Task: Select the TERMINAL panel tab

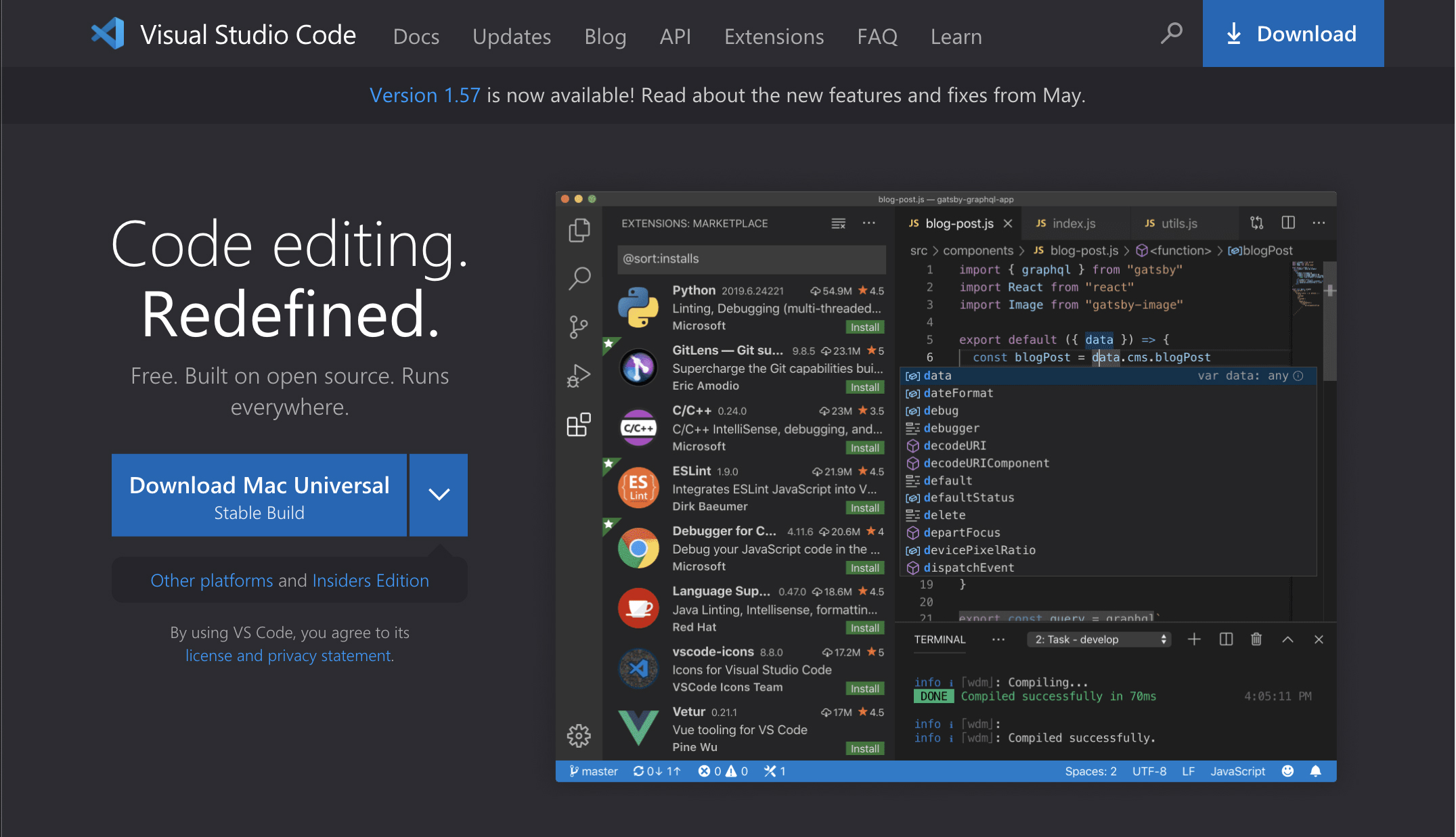Action: [x=940, y=639]
